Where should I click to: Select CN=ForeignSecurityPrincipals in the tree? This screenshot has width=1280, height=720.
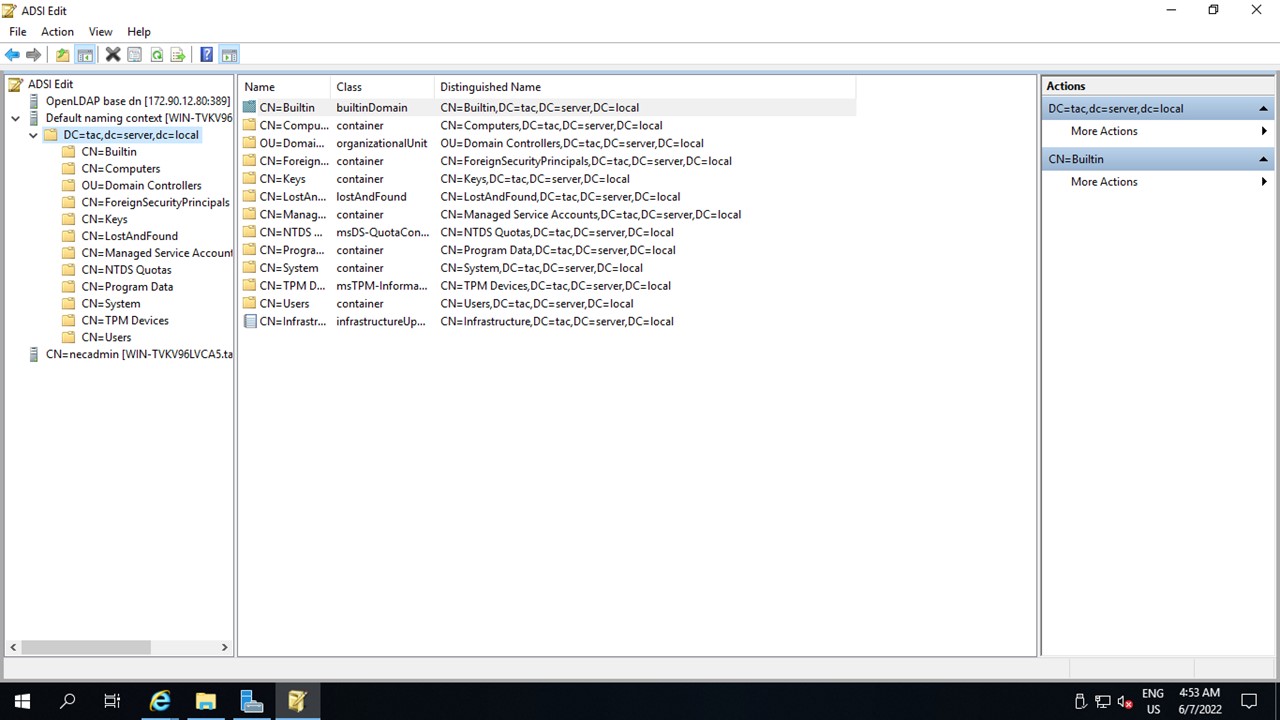[155, 202]
